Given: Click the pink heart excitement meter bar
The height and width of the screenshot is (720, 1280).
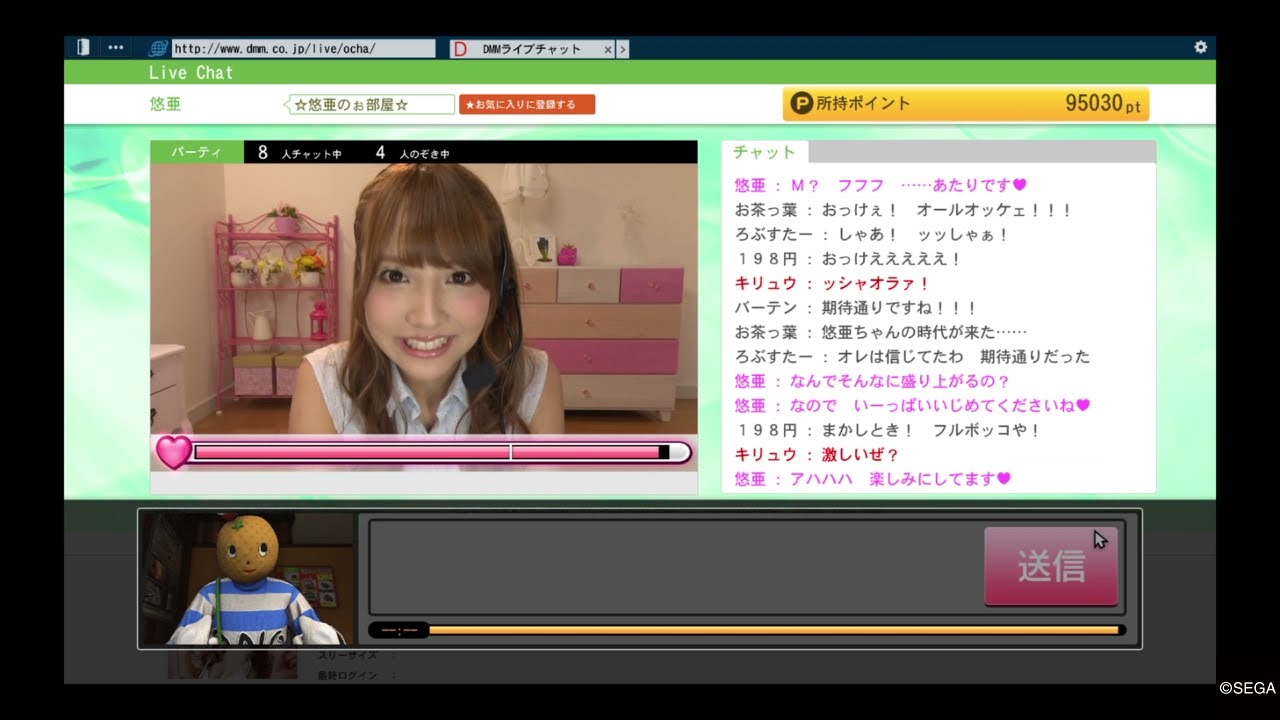Looking at the screenshot, I should point(430,452).
